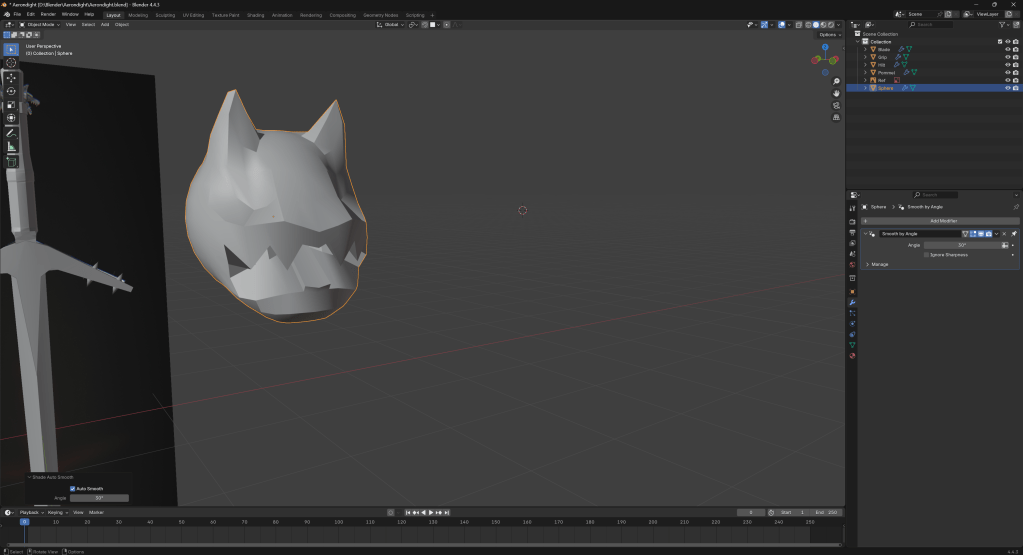Switch to the Sculpting workspace tab
This screenshot has height=555, width=1023.
[x=164, y=15]
